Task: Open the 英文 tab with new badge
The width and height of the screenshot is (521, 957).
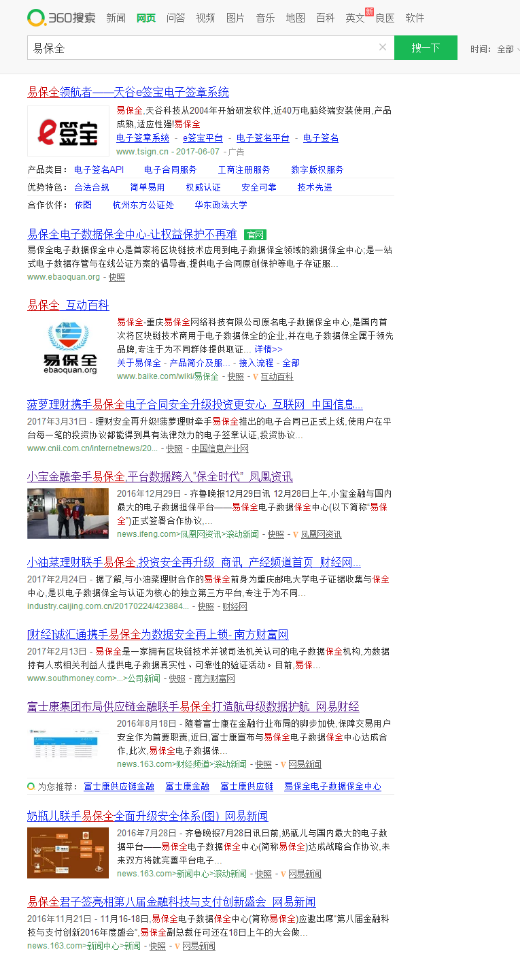Action: 355,18
